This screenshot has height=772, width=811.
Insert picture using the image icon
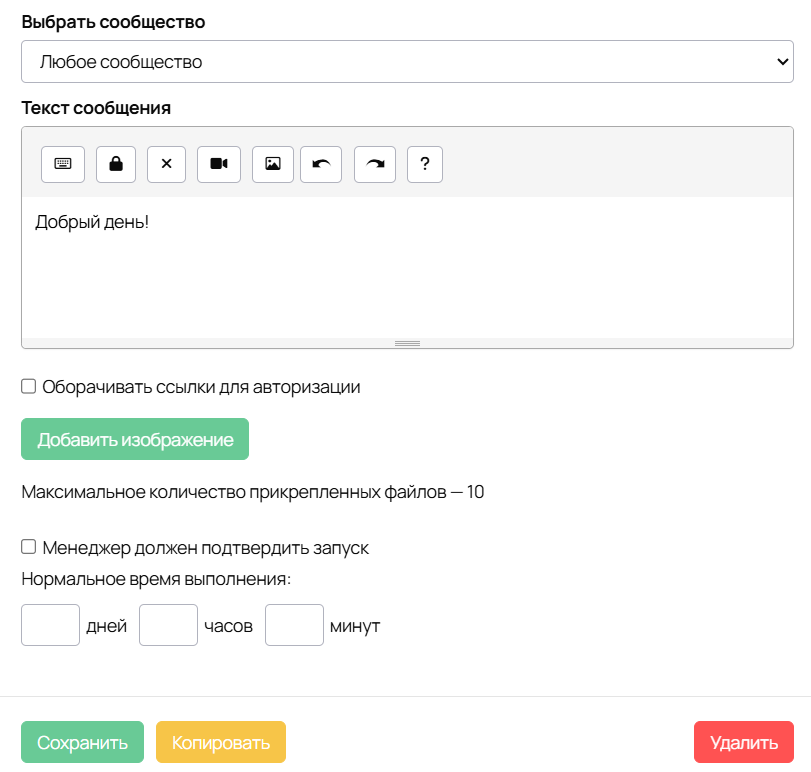coord(272,164)
